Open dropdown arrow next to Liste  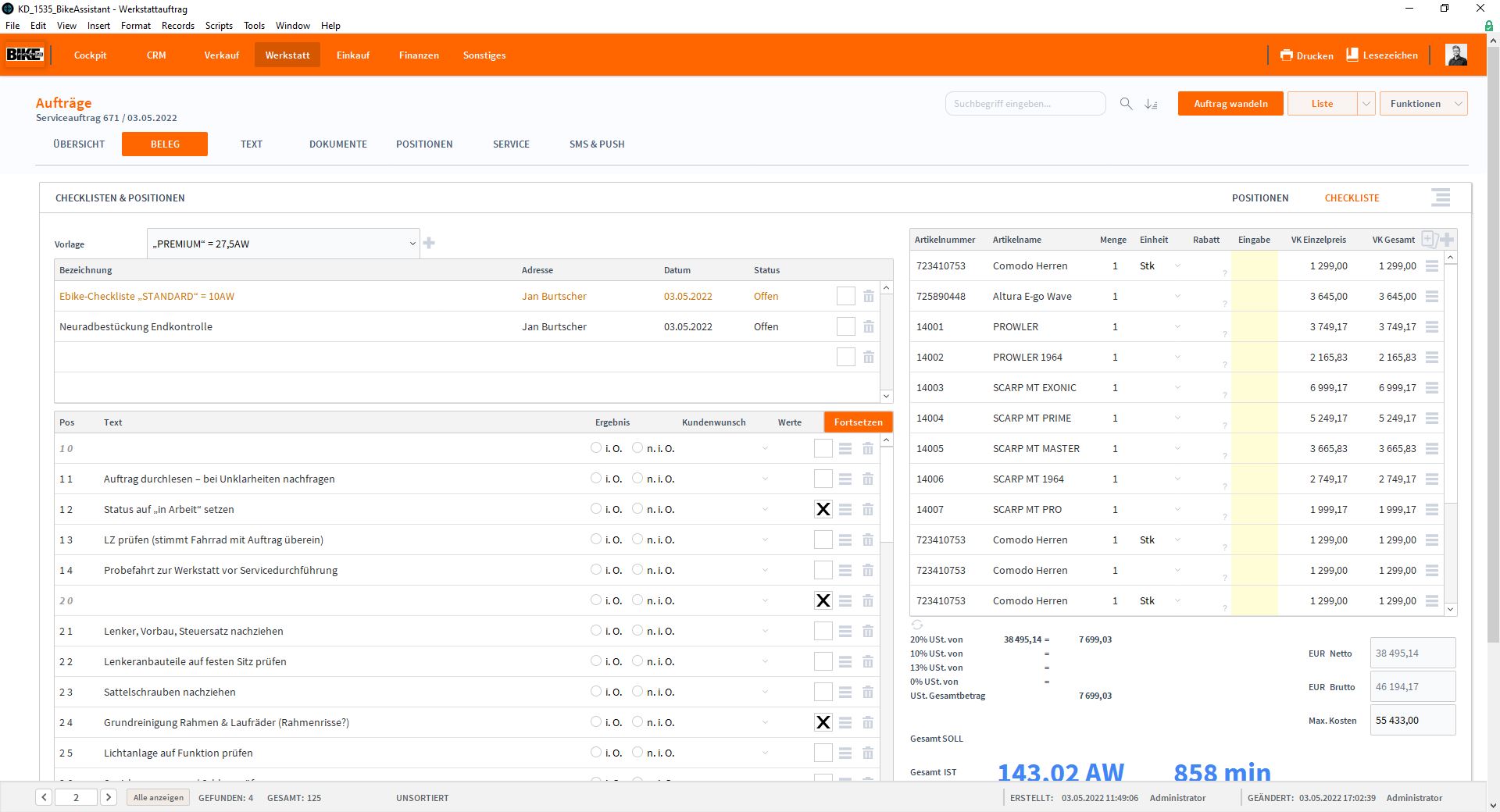[1366, 104]
